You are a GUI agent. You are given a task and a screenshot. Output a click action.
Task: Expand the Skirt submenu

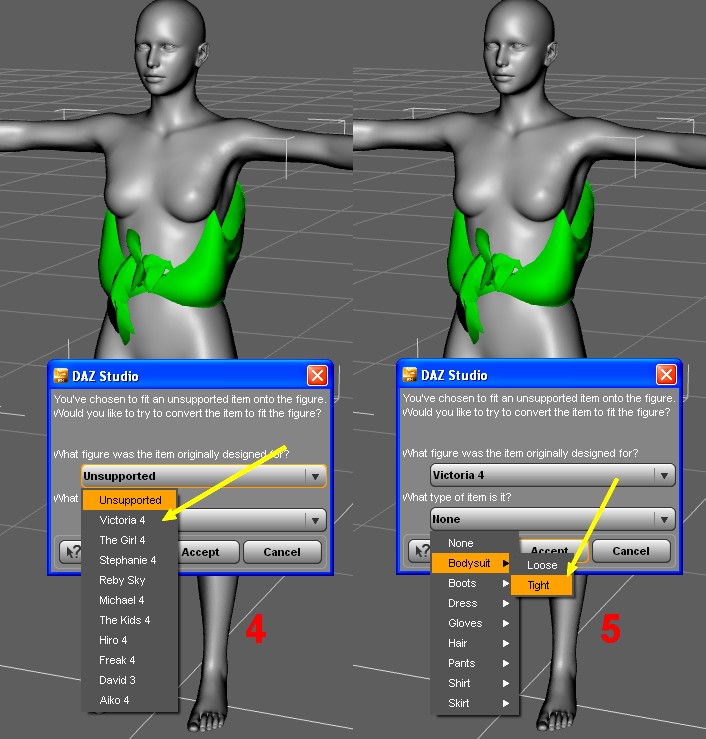(475, 703)
